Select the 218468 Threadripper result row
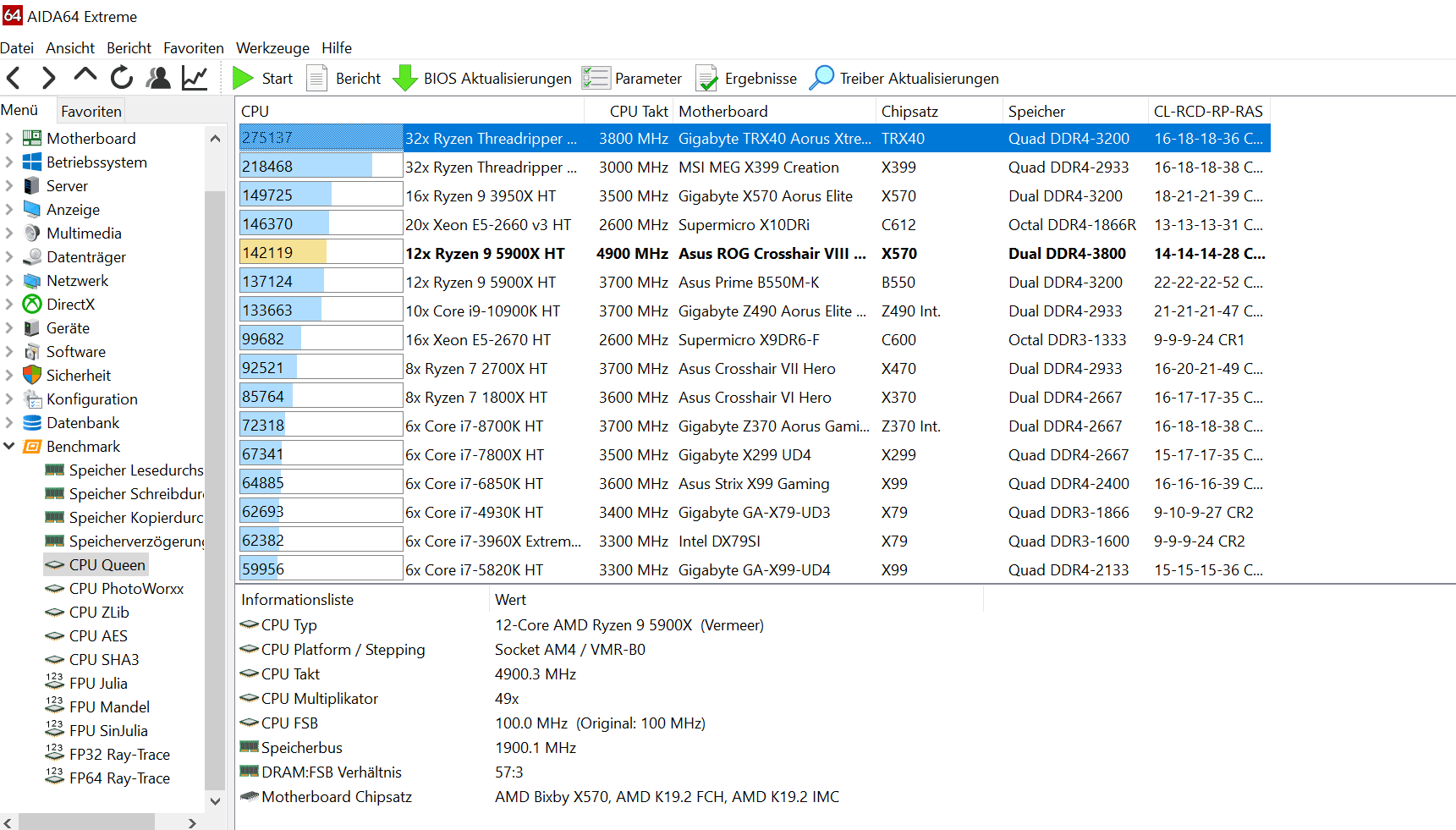The height and width of the screenshot is (830, 1456). (x=755, y=167)
